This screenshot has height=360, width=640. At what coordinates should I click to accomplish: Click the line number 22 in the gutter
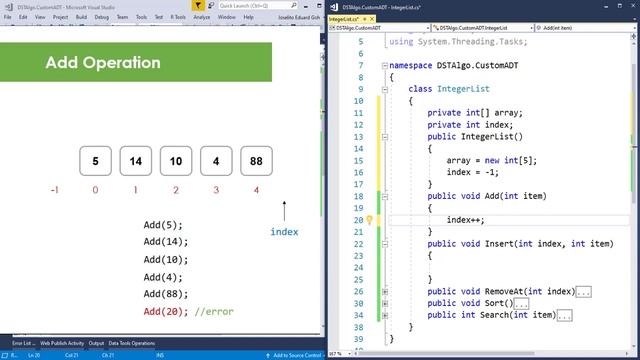coord(358,244)
